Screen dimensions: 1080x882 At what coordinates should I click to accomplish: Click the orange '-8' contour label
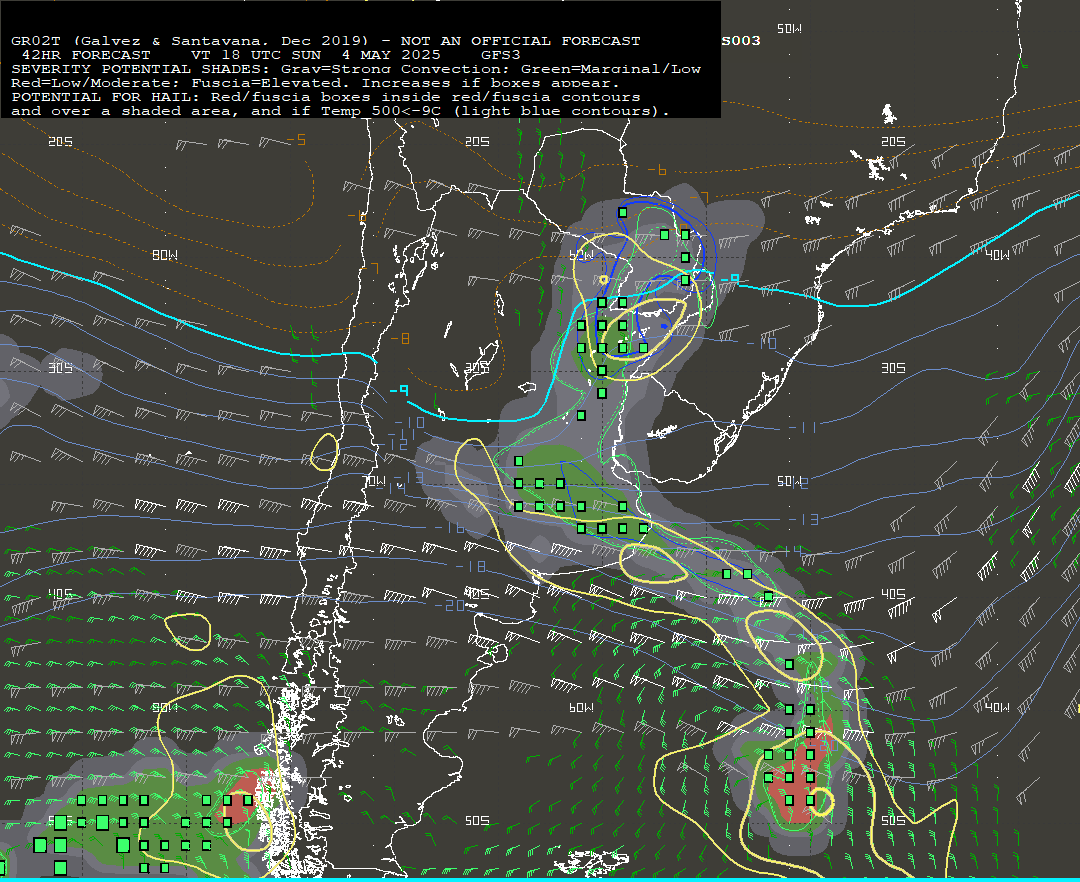[x=400, y=338]
